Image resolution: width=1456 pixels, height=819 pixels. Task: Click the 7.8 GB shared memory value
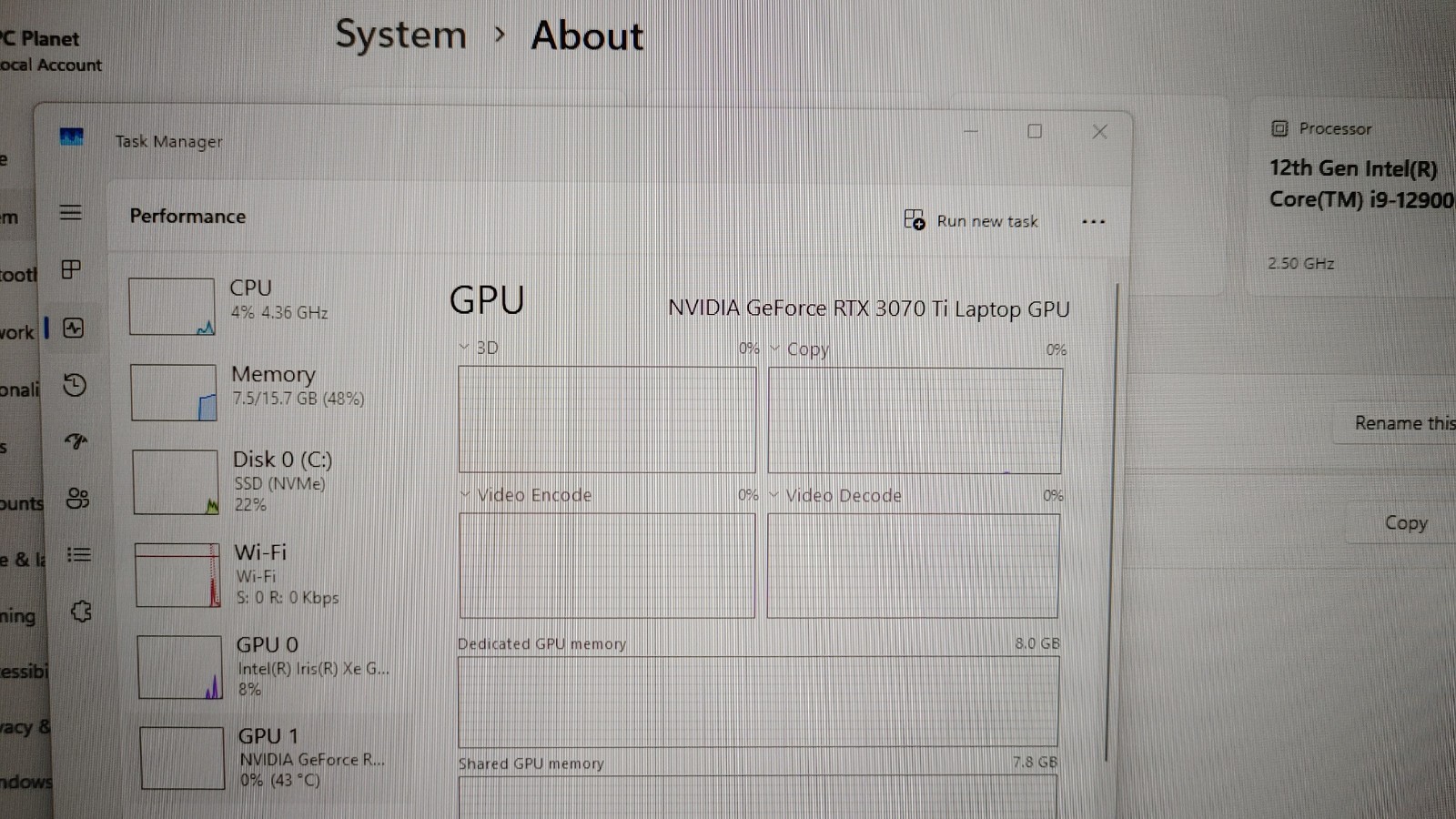(x=1036, y=762)
